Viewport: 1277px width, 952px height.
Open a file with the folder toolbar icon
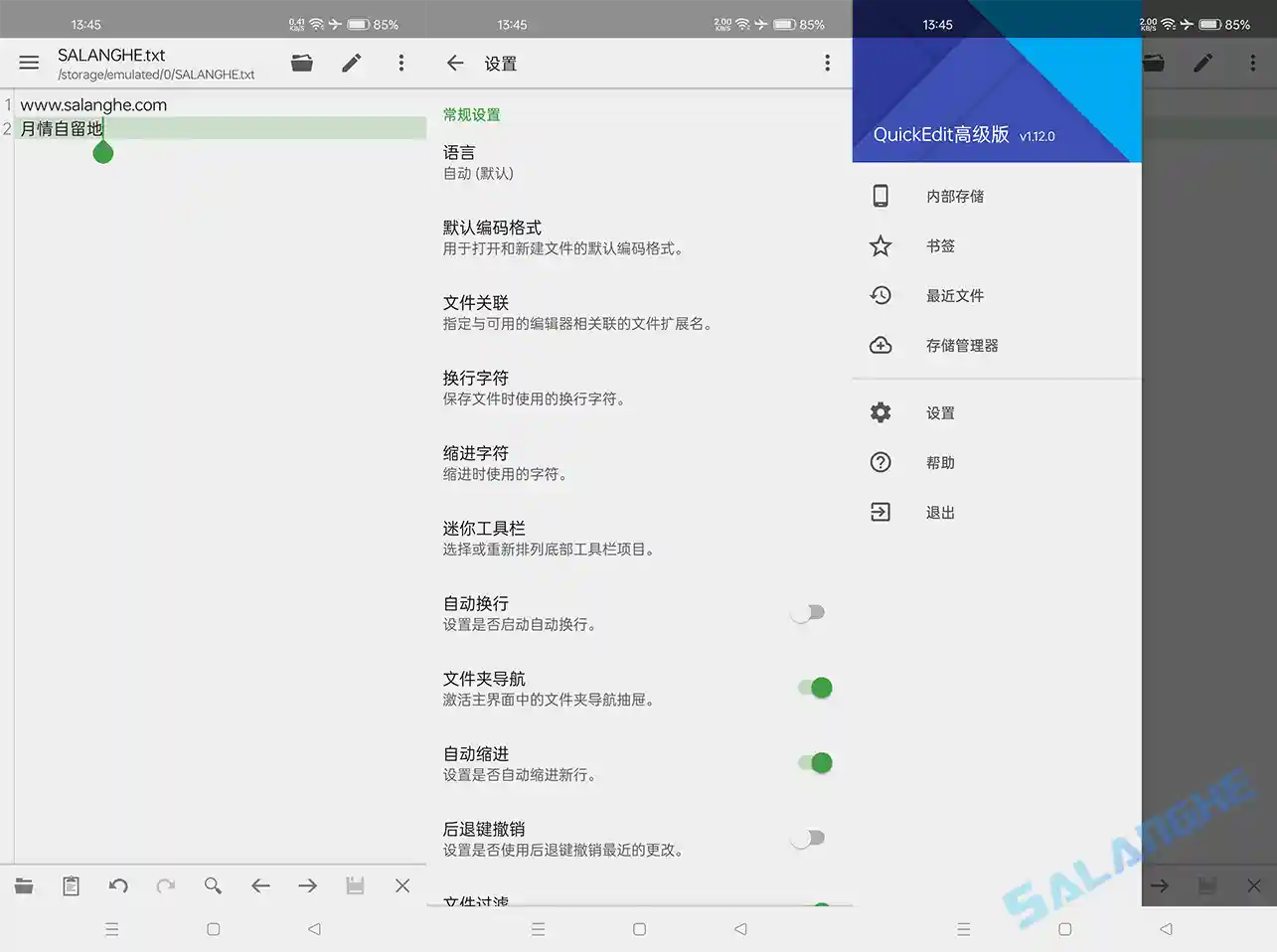(x=24, y=885)
